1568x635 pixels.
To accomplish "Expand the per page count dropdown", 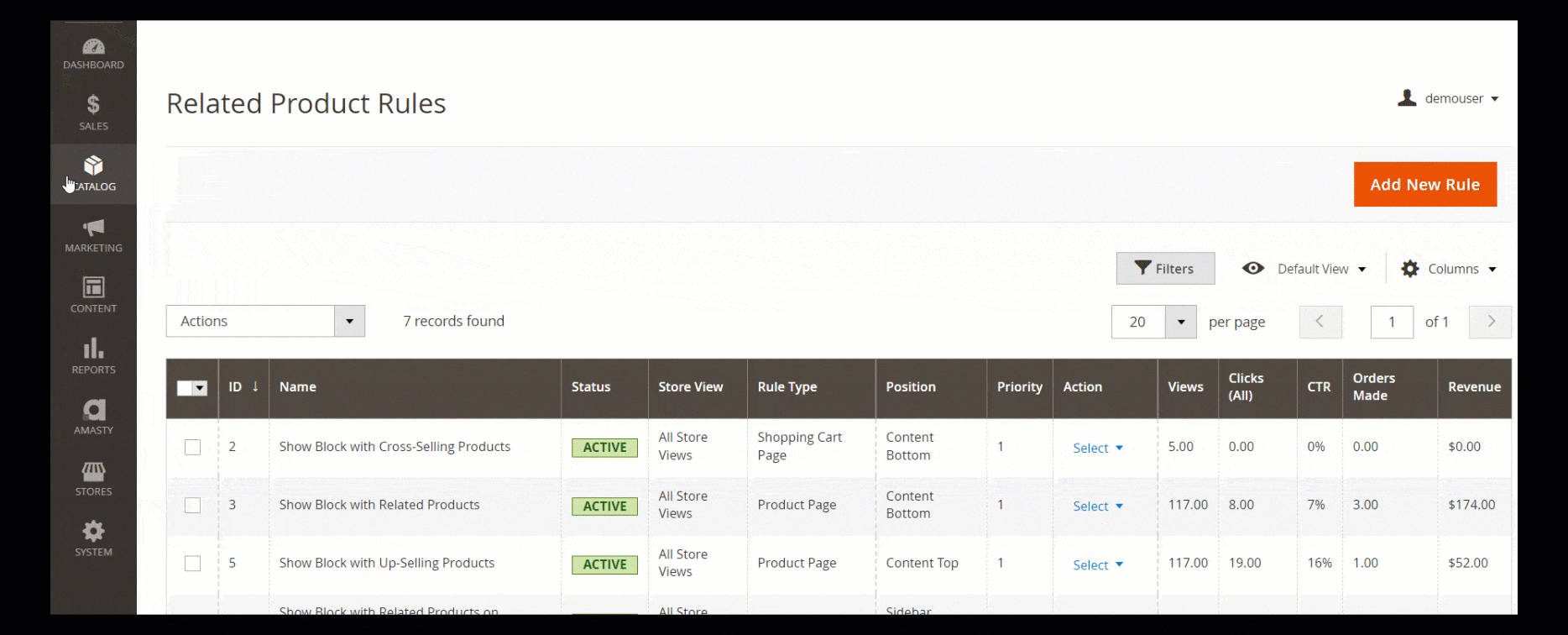I will (1180, 322).
